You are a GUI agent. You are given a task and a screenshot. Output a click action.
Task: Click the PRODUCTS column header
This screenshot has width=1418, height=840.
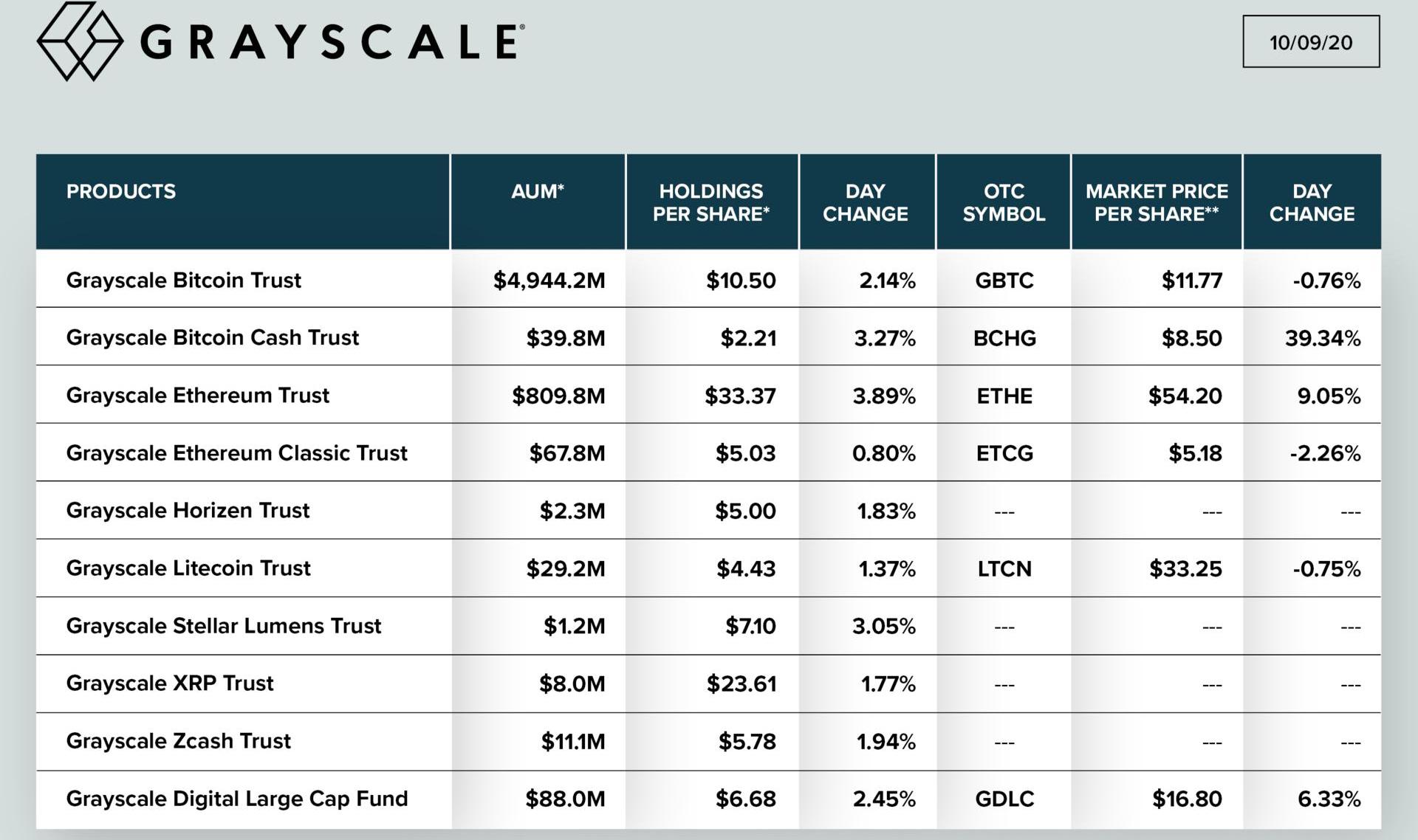pos(121,192)
